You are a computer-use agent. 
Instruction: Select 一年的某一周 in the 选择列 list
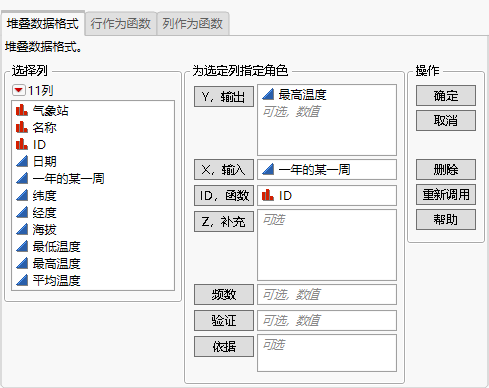point(68,178)
